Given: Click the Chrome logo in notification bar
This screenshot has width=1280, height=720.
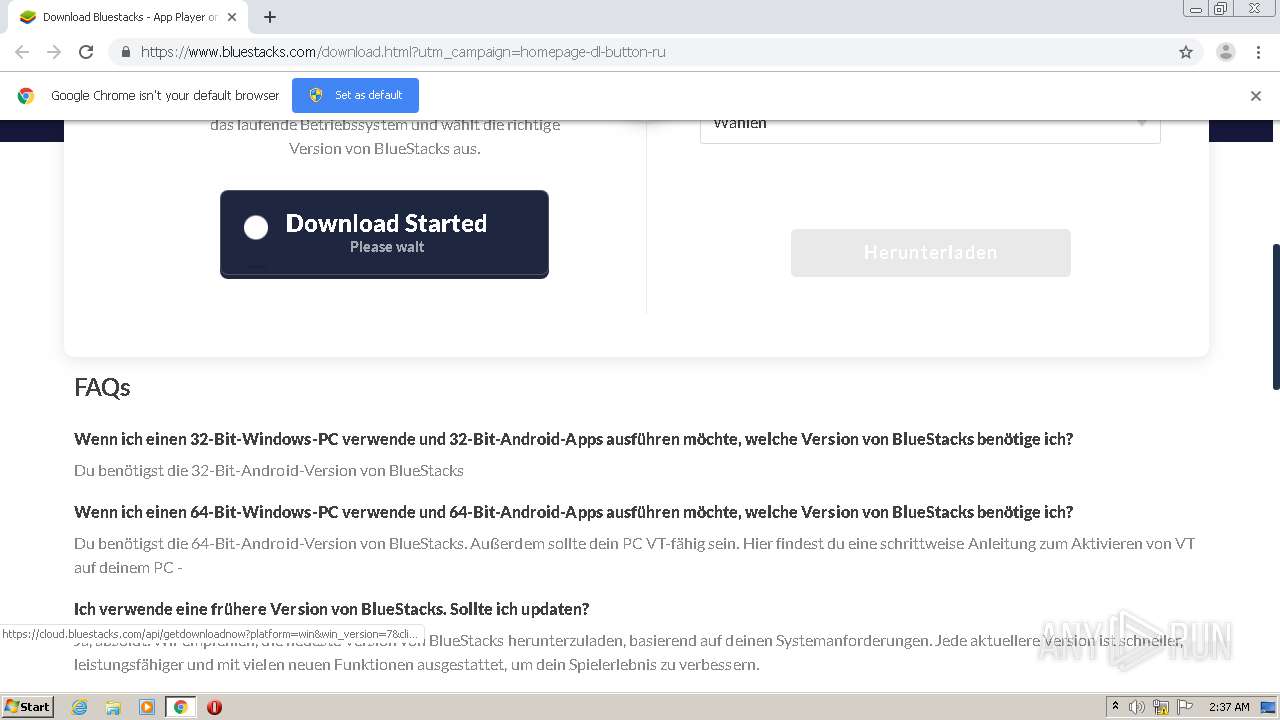Looking at the screenshot, I should point(26,96).
